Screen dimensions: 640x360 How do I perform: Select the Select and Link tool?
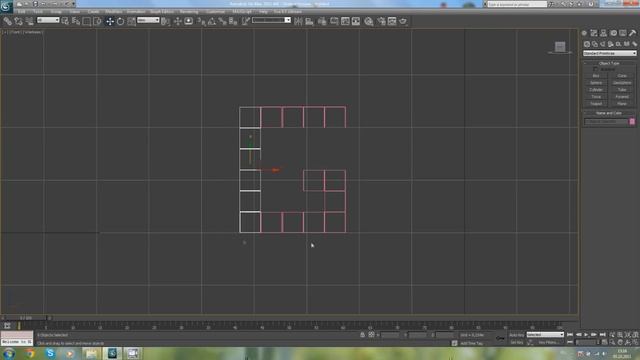pos(7,21)
